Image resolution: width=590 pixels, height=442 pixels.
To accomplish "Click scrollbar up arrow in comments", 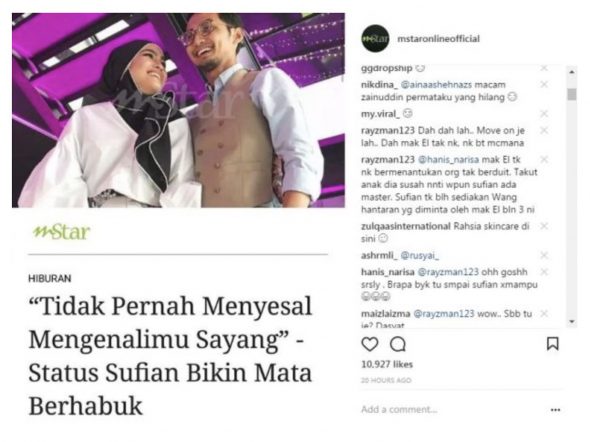I will (x=572, y=71).
